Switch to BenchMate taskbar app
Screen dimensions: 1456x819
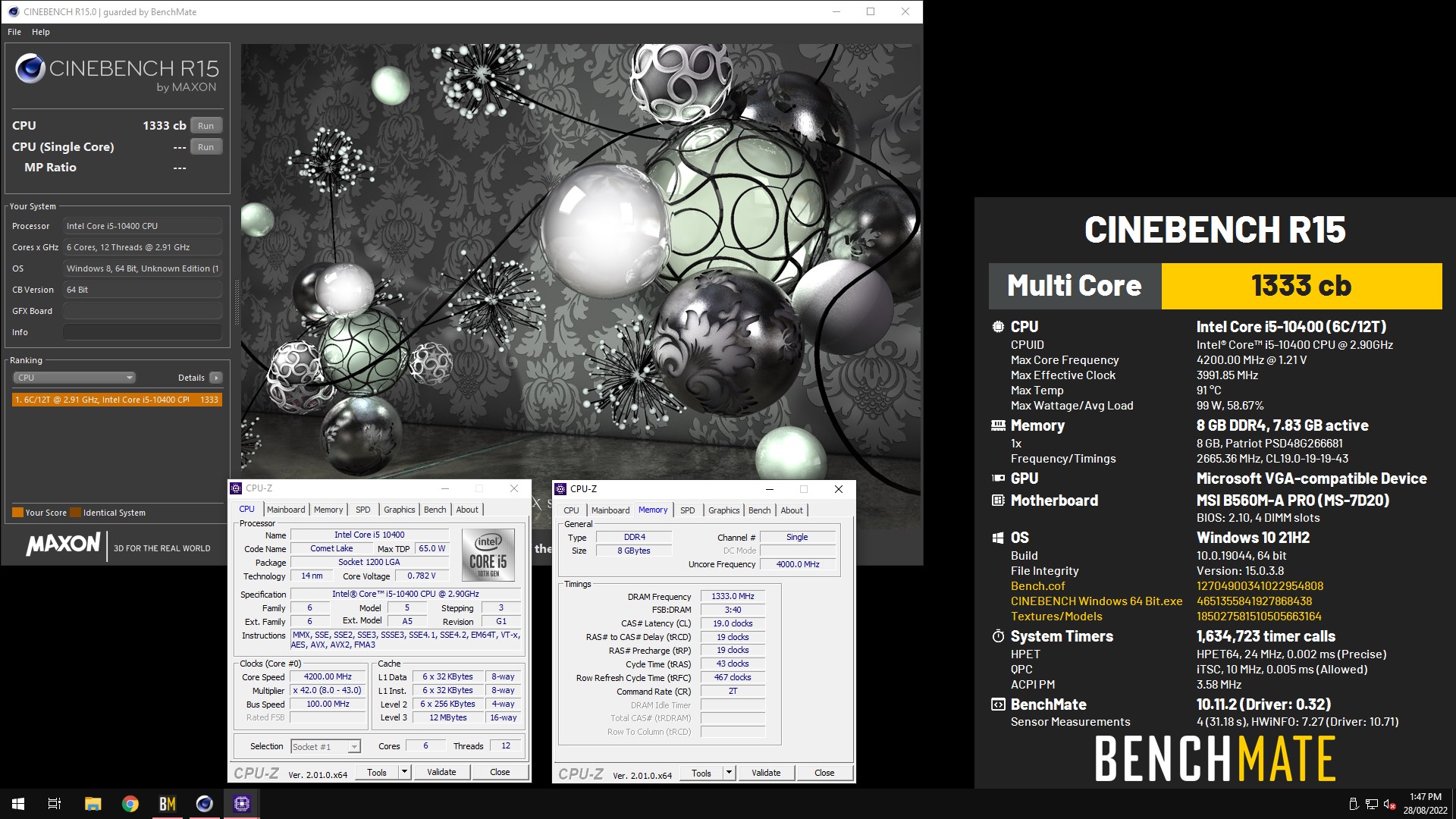point(168,804)
